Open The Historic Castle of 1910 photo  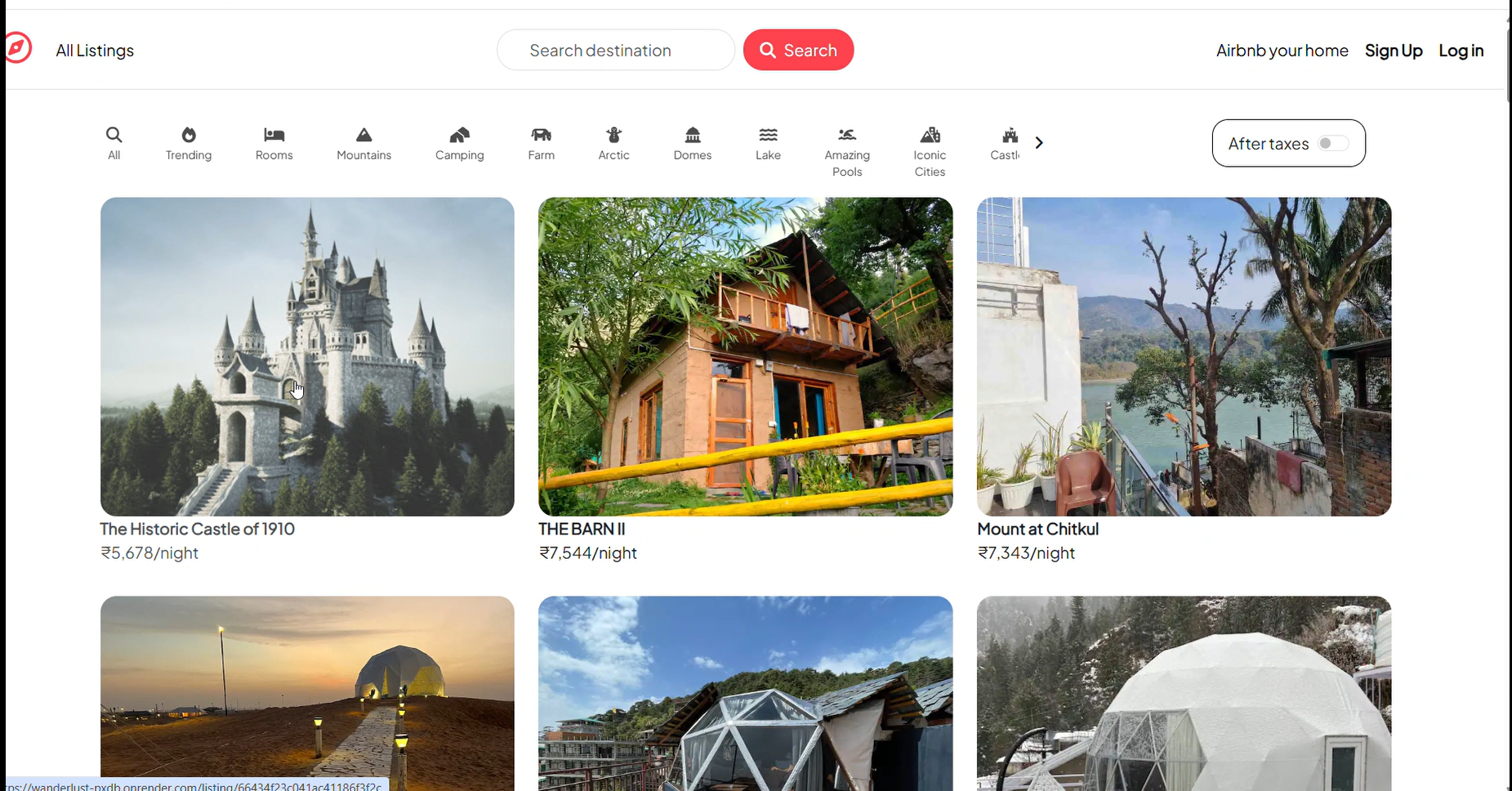tap(307, 356)
